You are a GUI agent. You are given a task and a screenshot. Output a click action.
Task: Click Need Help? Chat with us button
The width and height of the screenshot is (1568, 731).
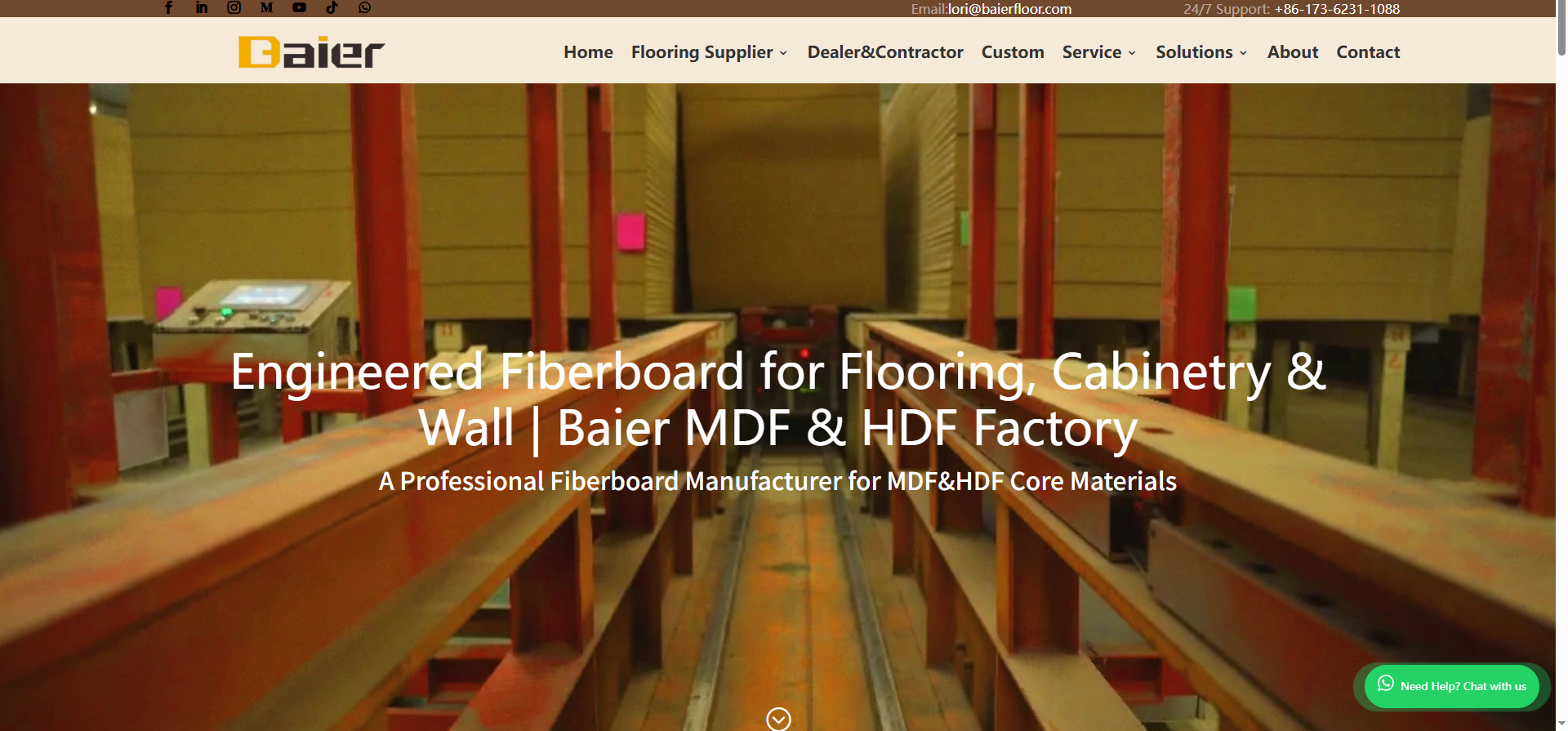pos(1452,686)
